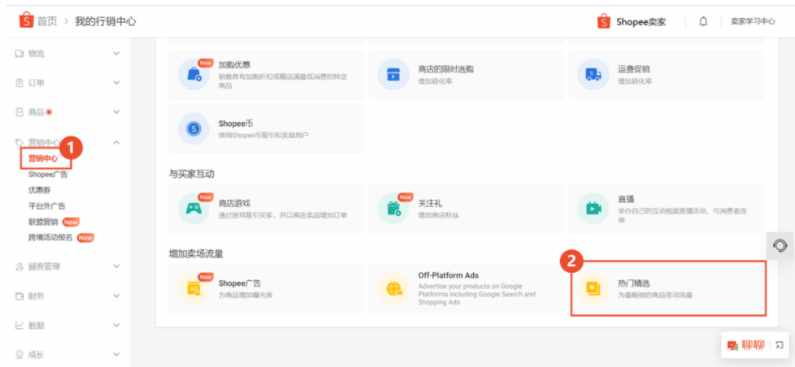Open the notification bell
The image size is (795, 367).
[x=703, y=21]
